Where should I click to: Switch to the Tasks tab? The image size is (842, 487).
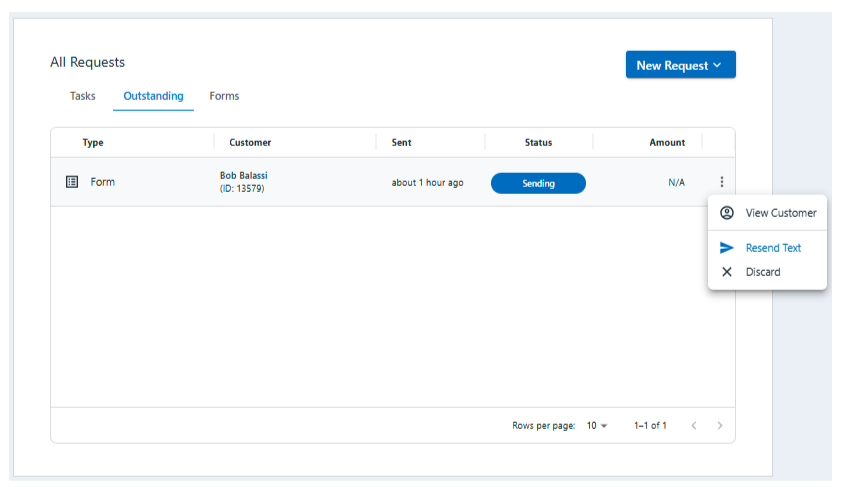coord(83,96)
